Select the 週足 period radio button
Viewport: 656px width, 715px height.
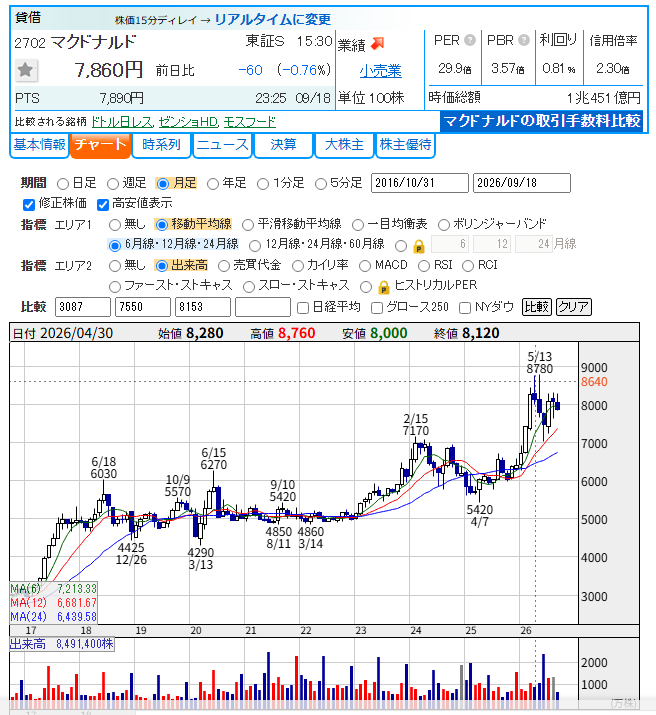(113, 184)
